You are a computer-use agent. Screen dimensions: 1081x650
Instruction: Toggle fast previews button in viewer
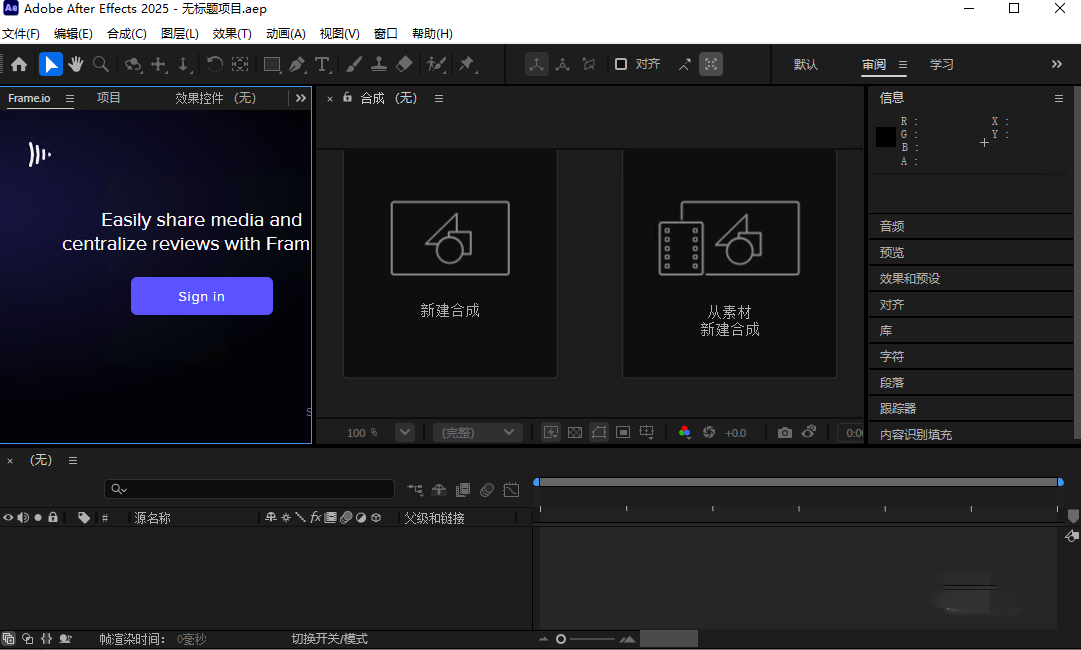point(550,432)
